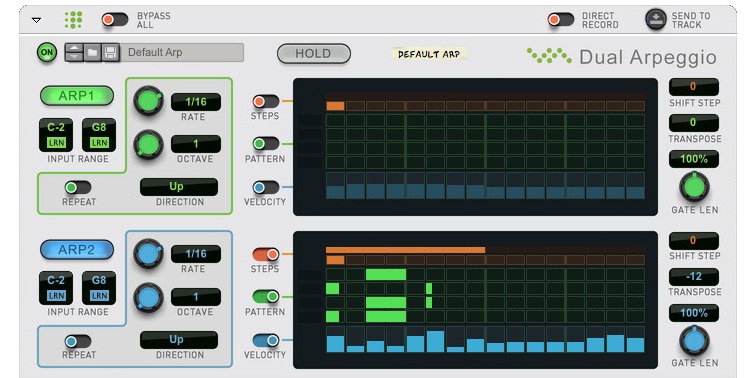Viewport: 756px width, 378px height.
Task: Toggle ARP2 Repeat switch
Action: click(78, 341)
